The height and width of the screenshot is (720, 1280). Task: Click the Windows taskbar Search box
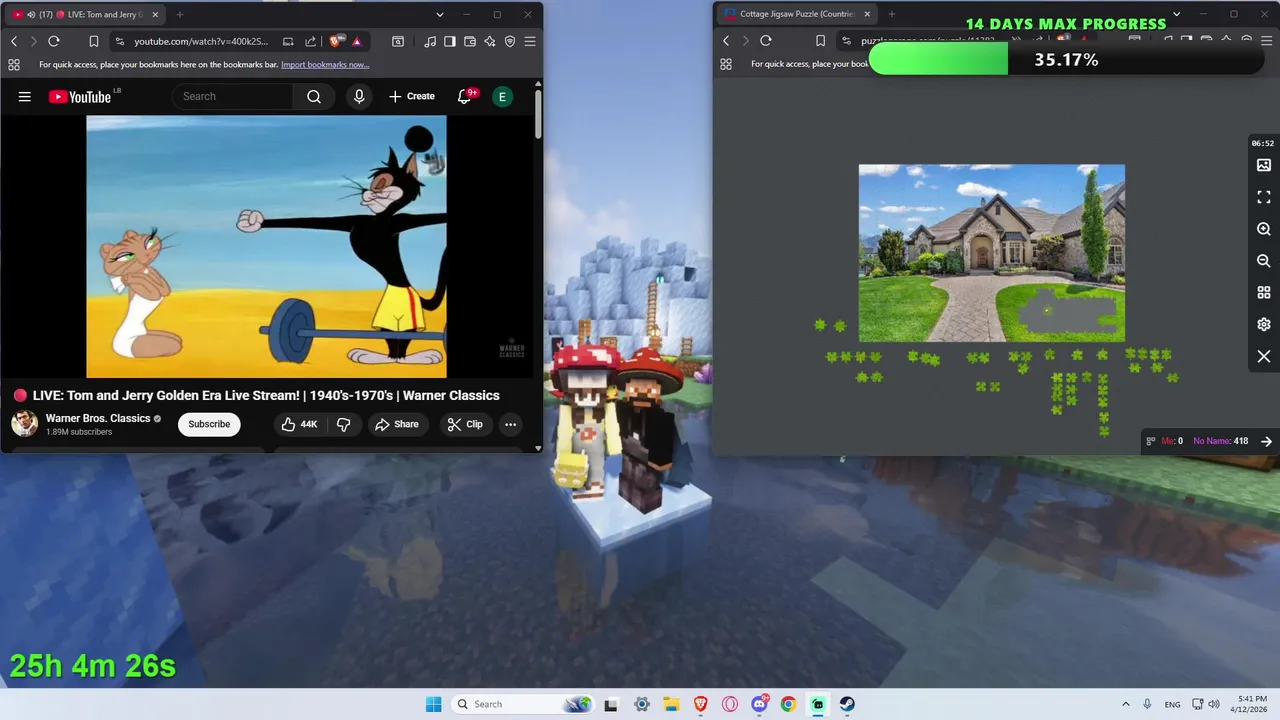tap(523, 704)
